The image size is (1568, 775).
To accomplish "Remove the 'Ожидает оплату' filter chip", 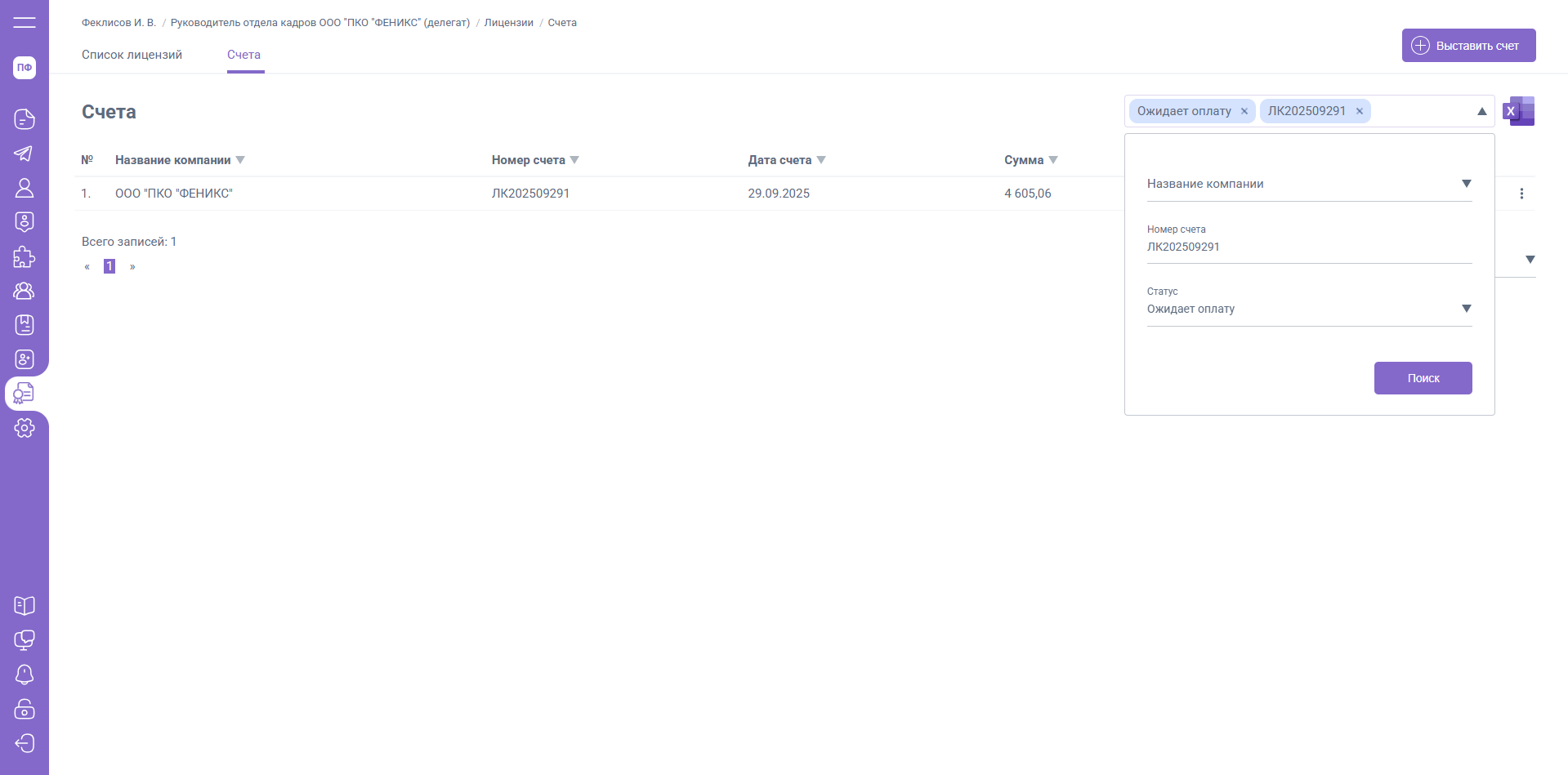I will pyautogui.click(x=1244, y=112).
